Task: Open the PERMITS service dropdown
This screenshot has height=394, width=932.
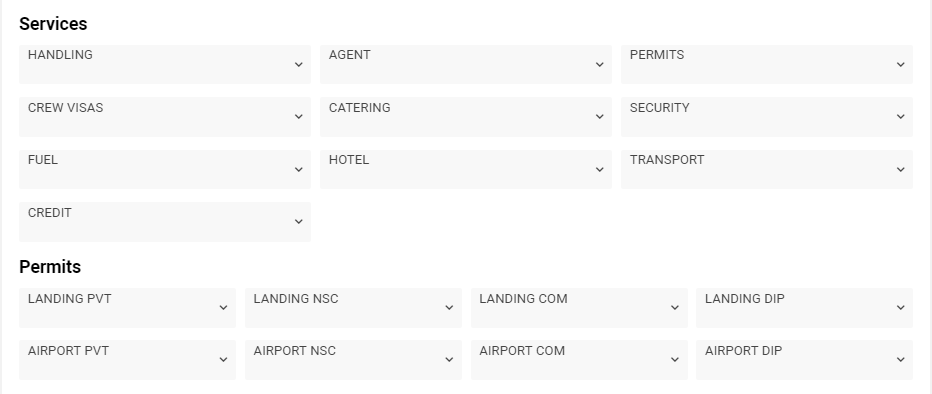Action: tap(767, 64)
